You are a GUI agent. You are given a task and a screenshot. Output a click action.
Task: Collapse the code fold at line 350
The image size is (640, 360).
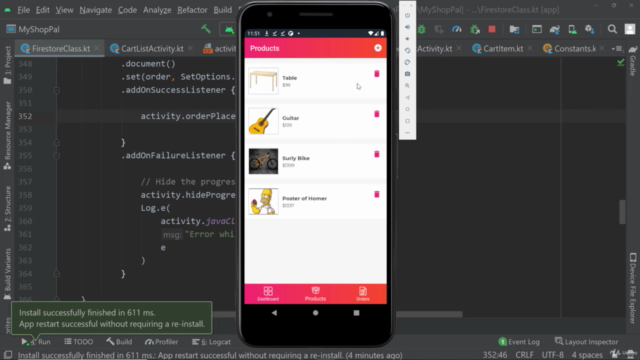tap(57, 90)
